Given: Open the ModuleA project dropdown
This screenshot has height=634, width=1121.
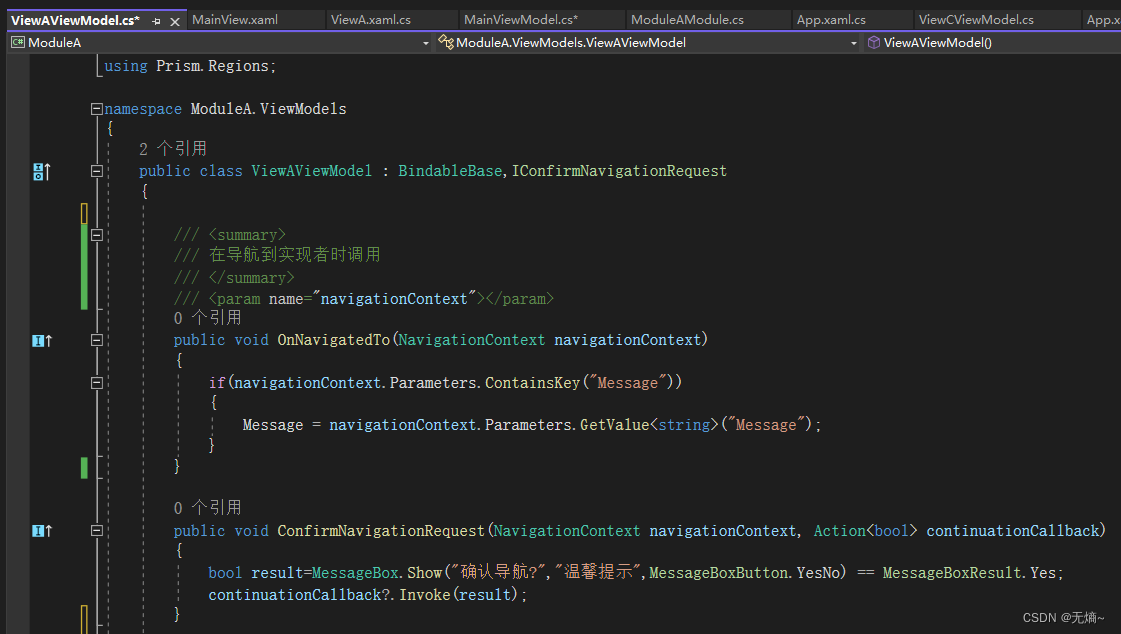Looking at the screenshot, I should [426, 43].
